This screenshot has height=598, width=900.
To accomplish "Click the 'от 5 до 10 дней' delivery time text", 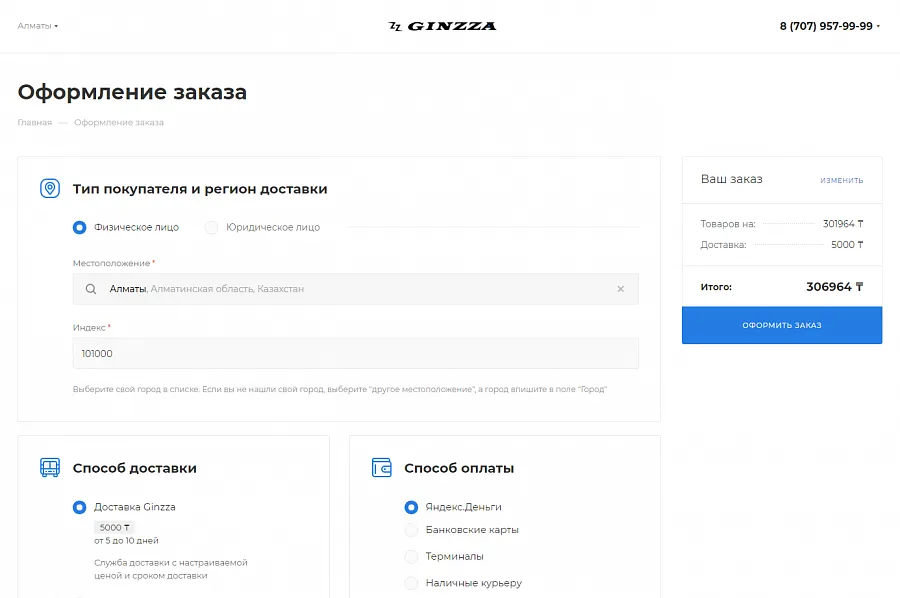I will pyautogui.click(x=126, y=541).
